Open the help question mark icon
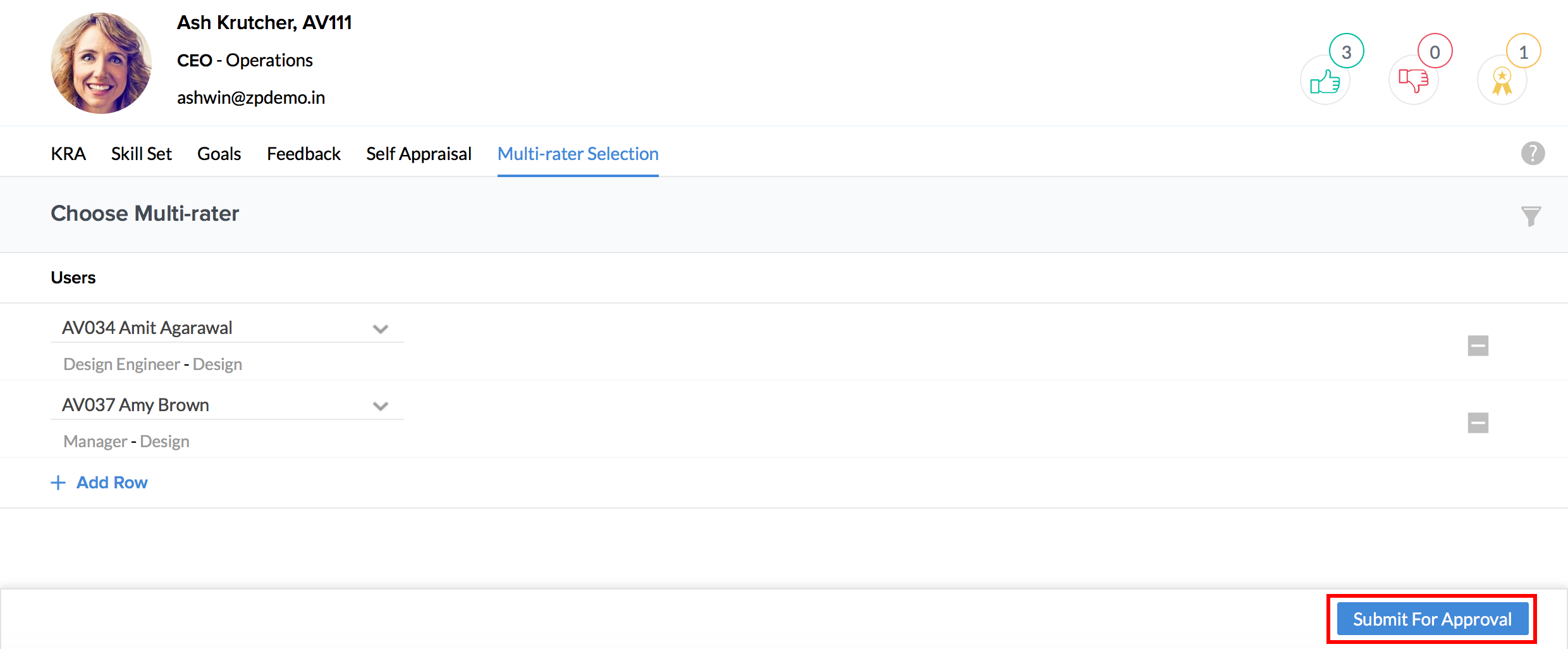1568x649 pixels. click(1533, 153)
